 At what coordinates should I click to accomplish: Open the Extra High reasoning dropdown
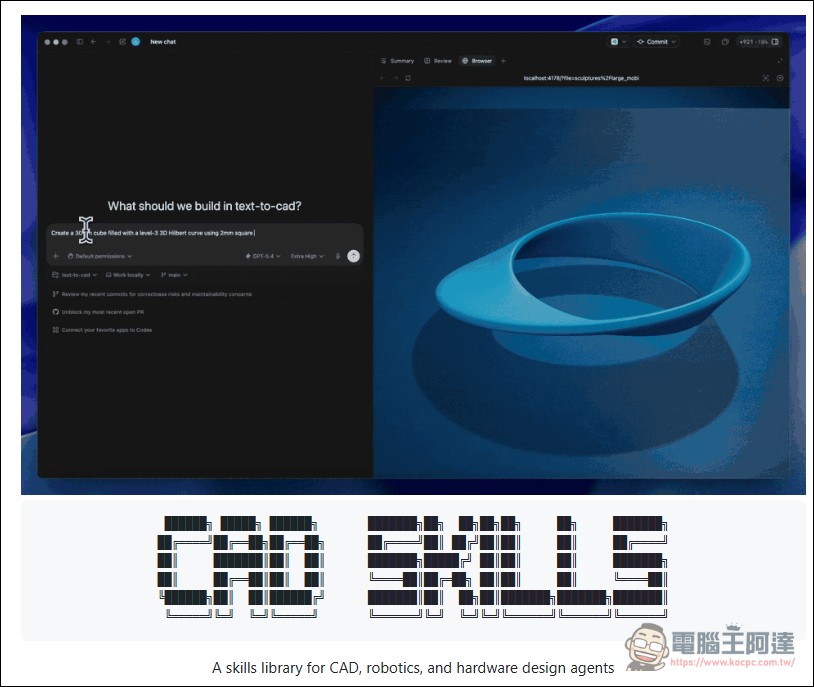click(x=307, y=256)
